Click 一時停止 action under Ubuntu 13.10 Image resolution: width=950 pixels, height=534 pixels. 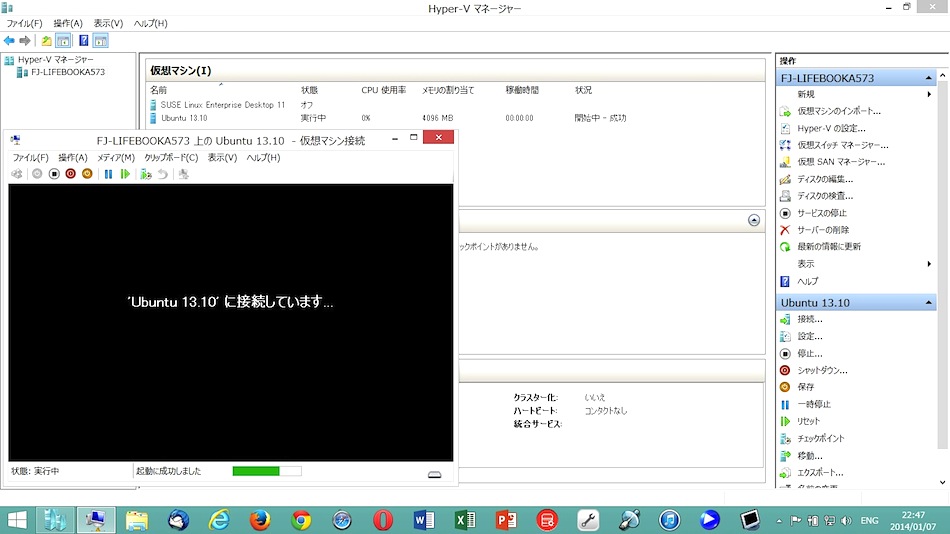click(814, 404)
